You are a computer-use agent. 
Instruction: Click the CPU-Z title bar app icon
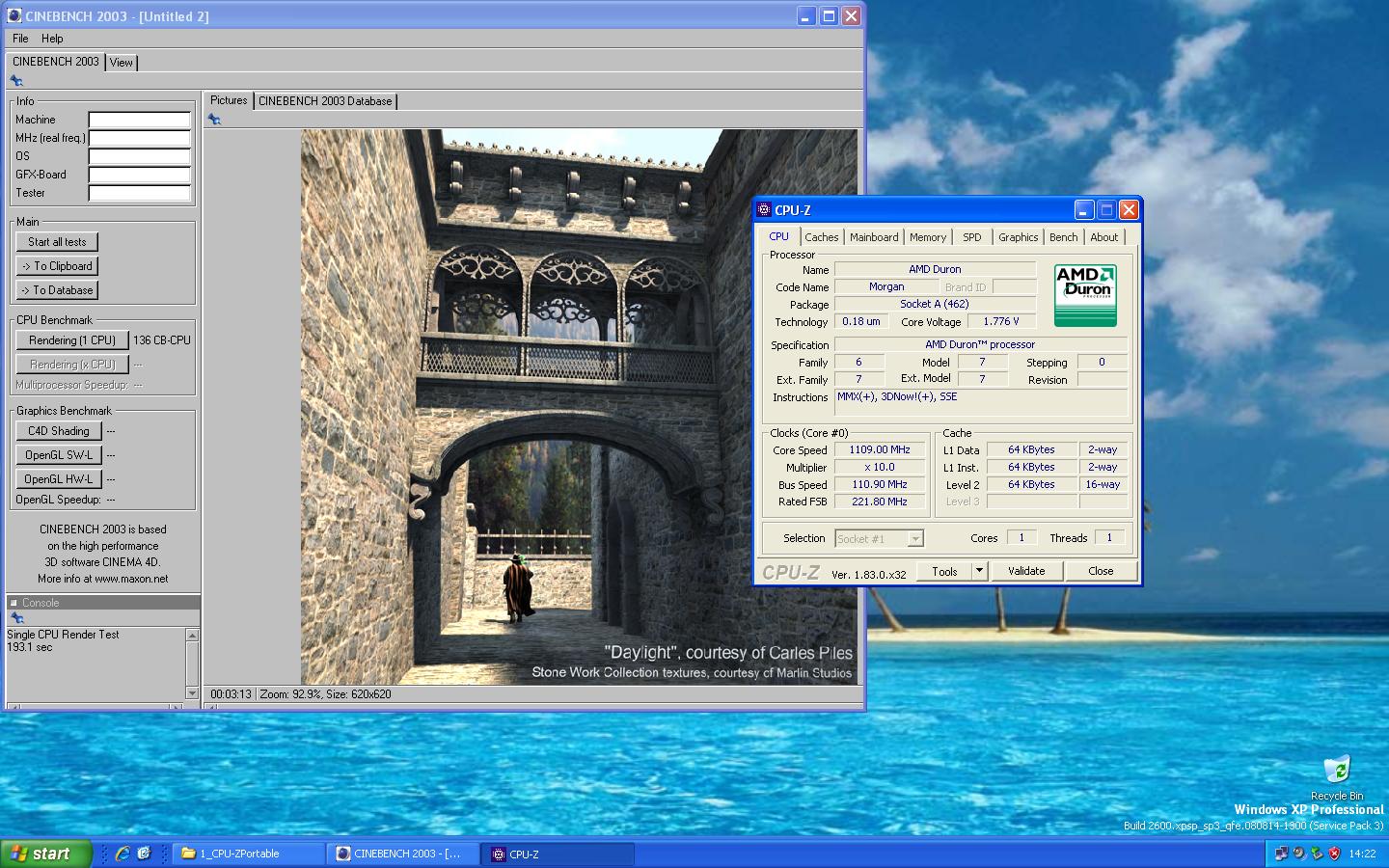click(x=764, y=209)
